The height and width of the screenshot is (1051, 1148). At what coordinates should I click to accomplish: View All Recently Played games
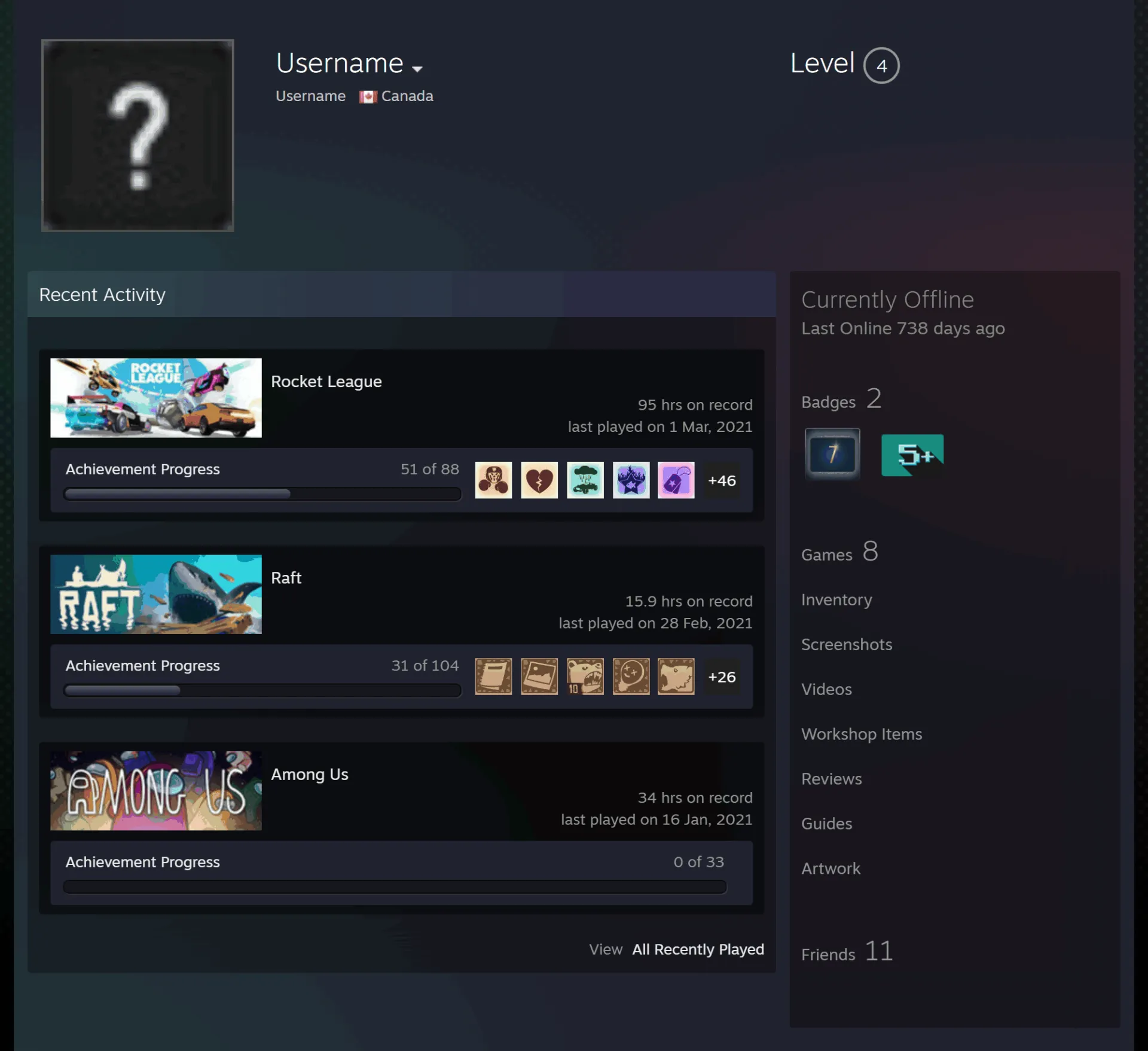(698, 949)
